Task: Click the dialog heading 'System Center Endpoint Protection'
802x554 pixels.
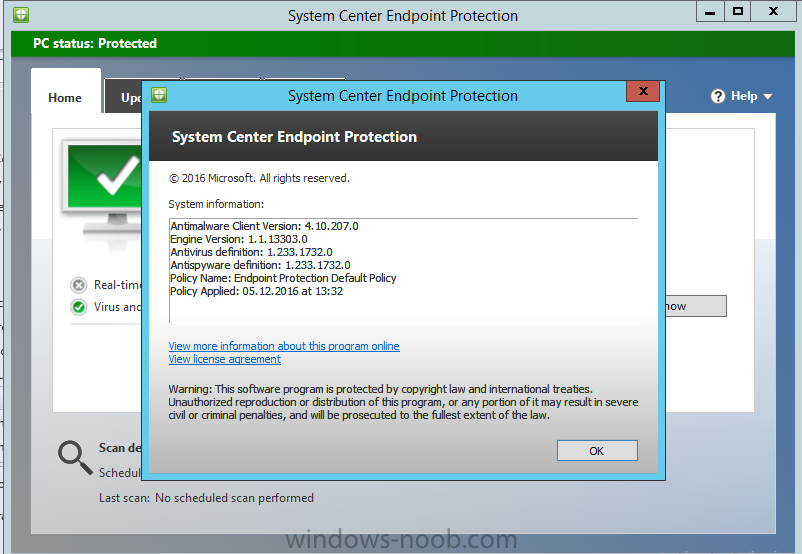Action: click(295, 137)
